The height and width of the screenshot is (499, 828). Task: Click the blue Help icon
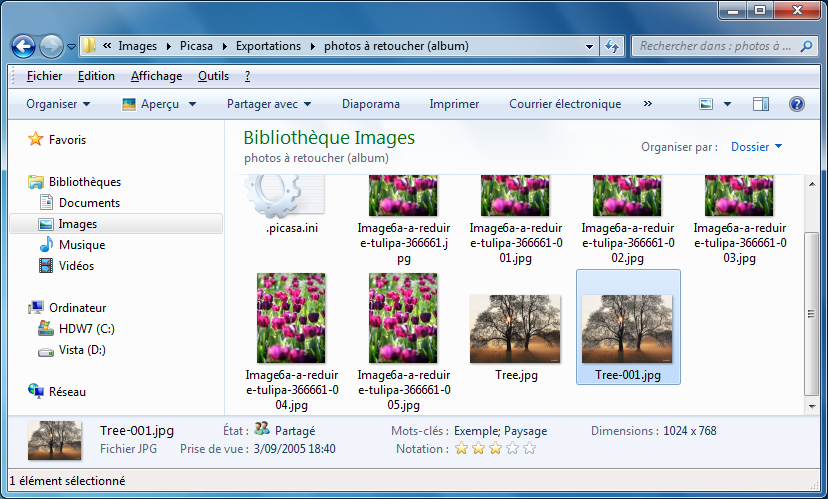point(796,104)
